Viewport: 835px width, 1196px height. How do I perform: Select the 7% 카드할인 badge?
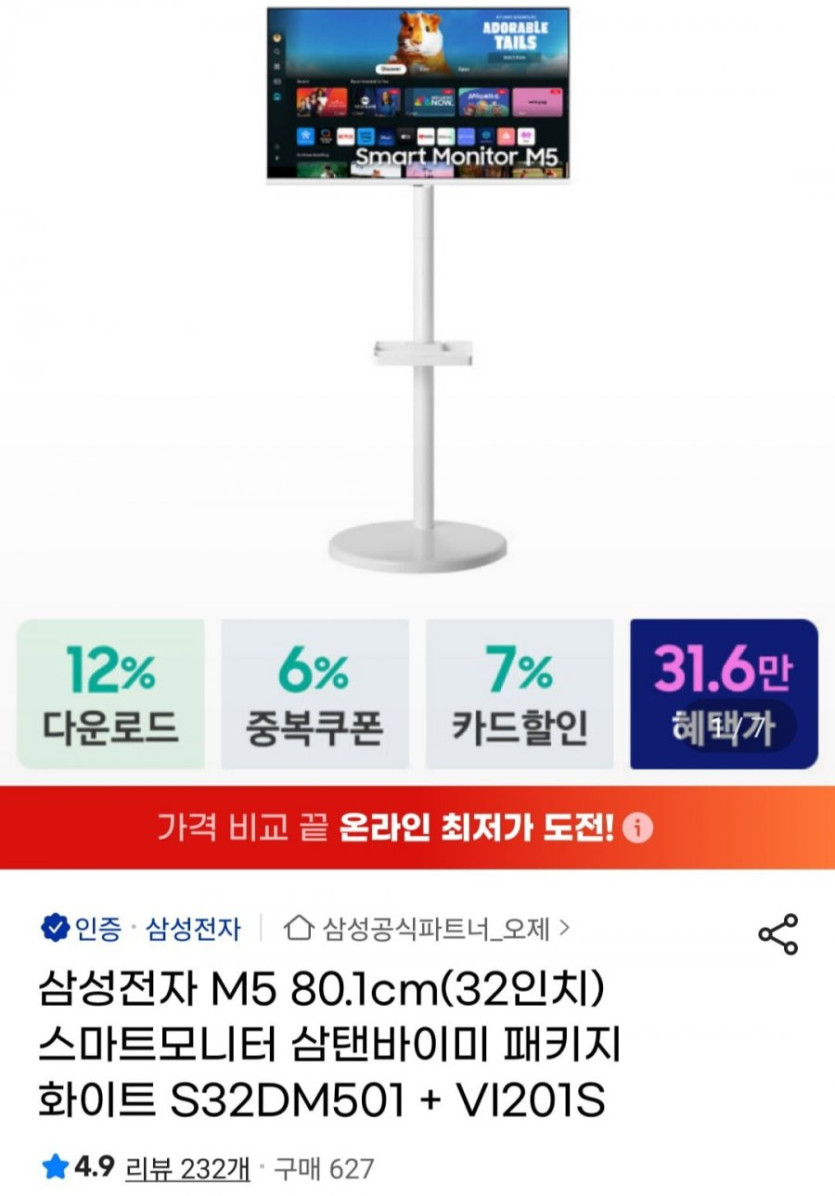click(519, 694)
